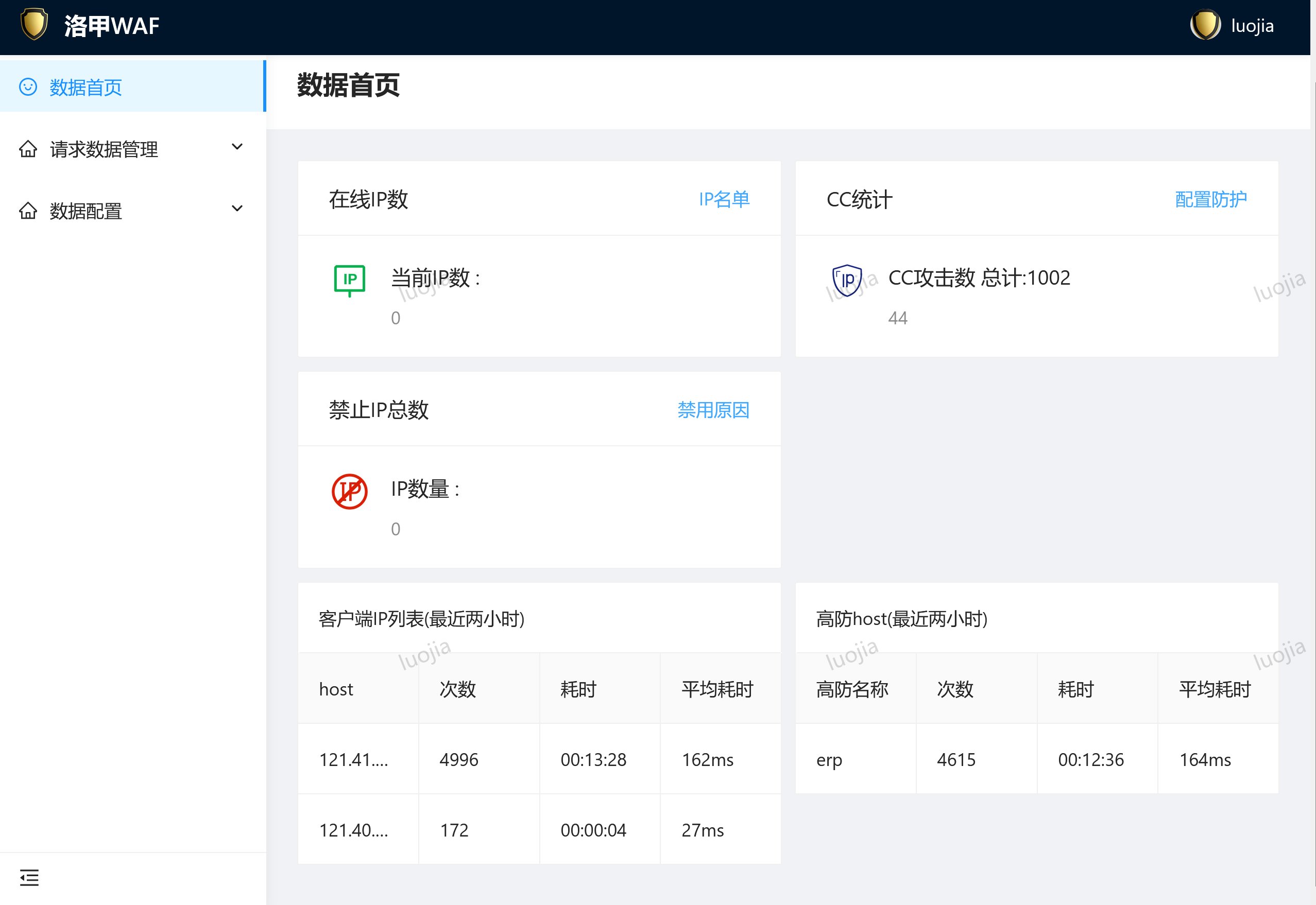Click the blue CC shield IP icon
The image size is (1316, 905).
click(847, 280)
